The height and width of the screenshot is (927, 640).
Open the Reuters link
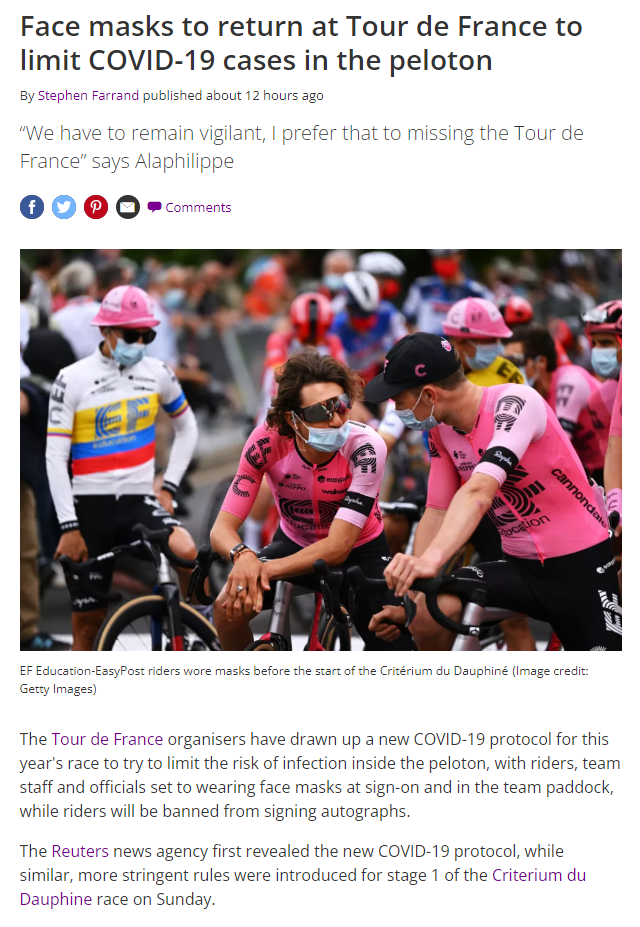coord(80,851)
